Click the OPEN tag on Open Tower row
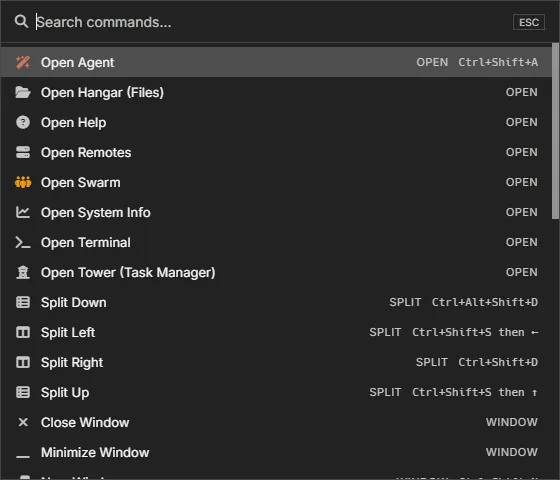This screenshot has width=560, height=480. point(521,272)
